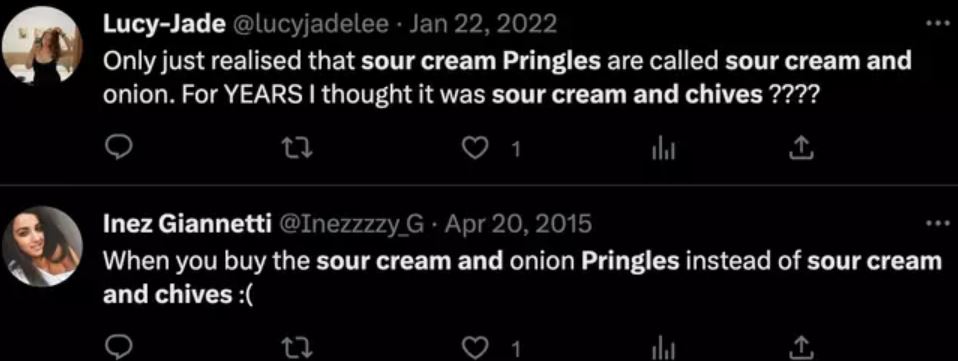The image size is (958, 361).
Task: Like Lucy-Jade's tweet with heart icon
Action: coord(474,148)
